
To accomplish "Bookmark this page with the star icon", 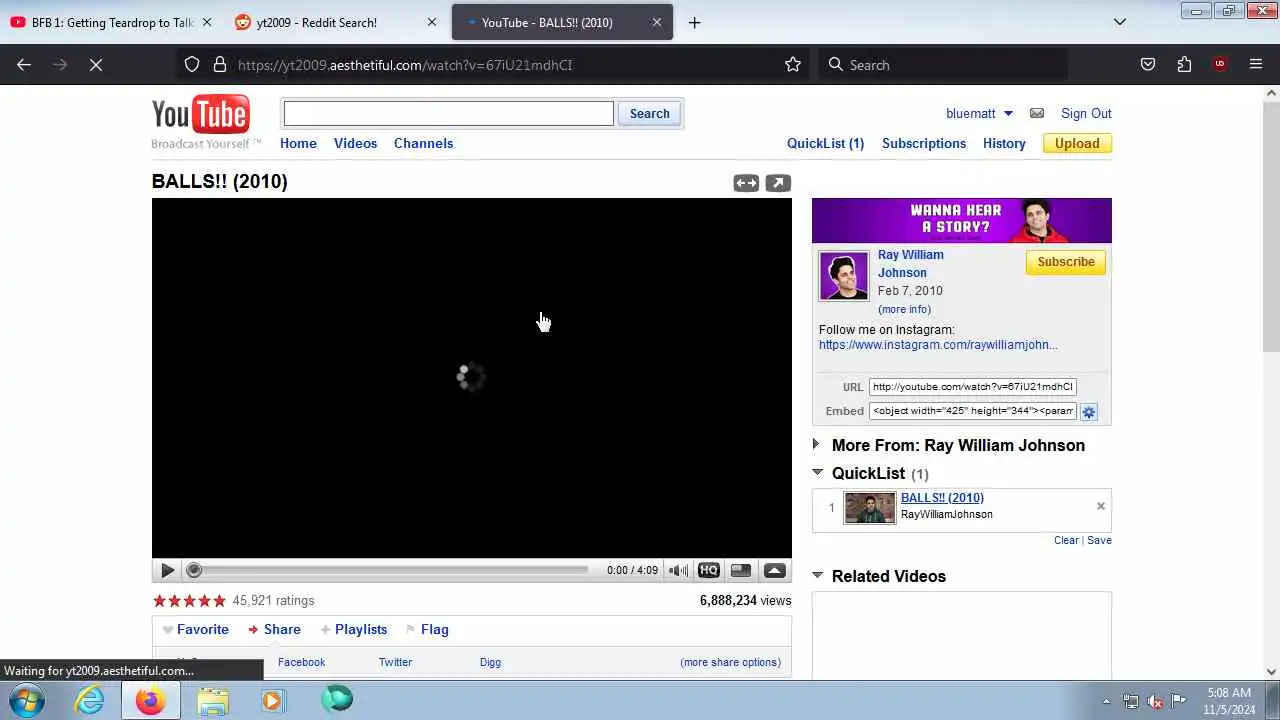I will [793, 64].
